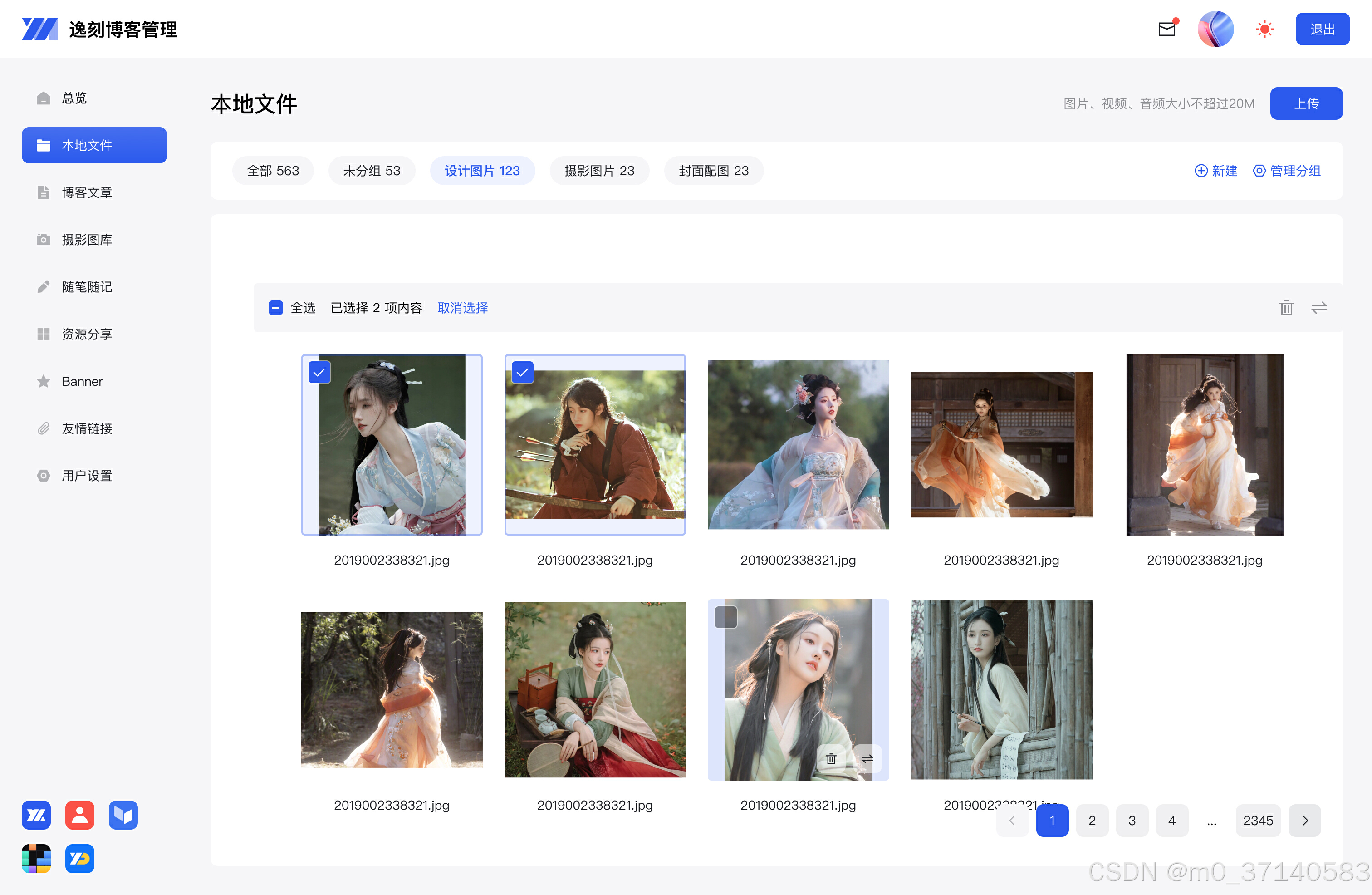Click the 上传 upload button
1372x895 pixels.
coord(1306,103)
